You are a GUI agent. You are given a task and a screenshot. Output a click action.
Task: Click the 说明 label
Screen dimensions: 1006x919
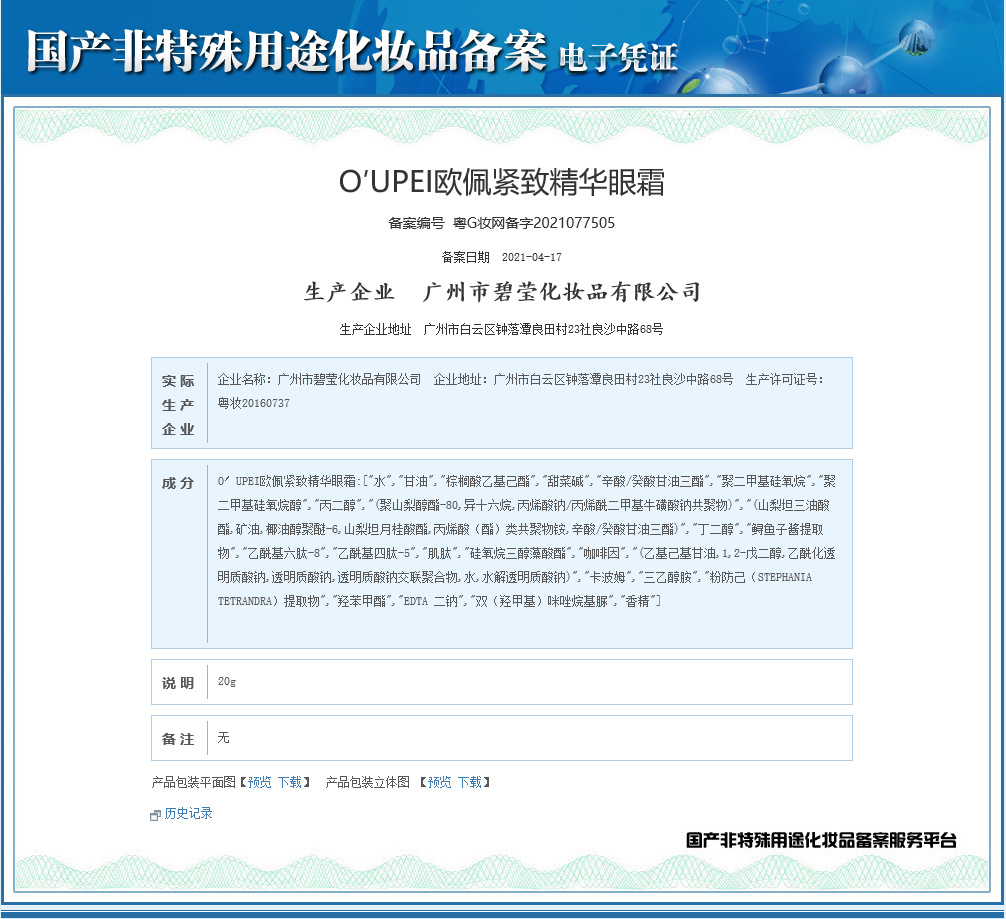pos(178,683)
